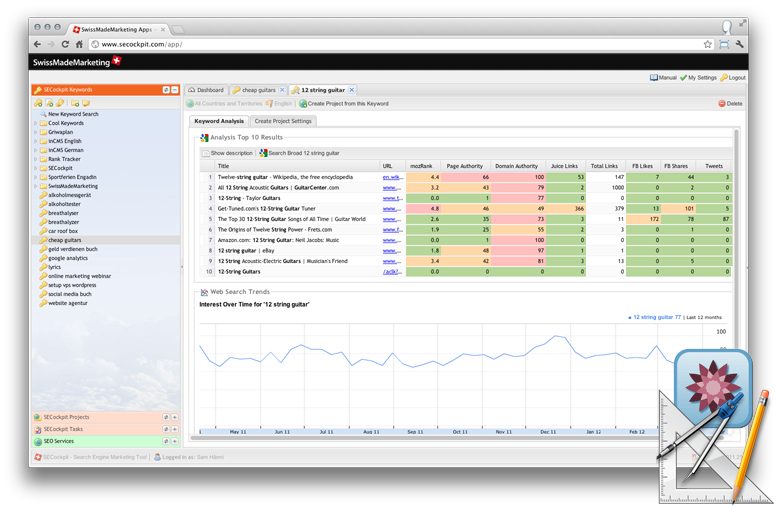Click the globe icon for All Countries and Territories
Screen dimensions: 777x507
point(190,104)
